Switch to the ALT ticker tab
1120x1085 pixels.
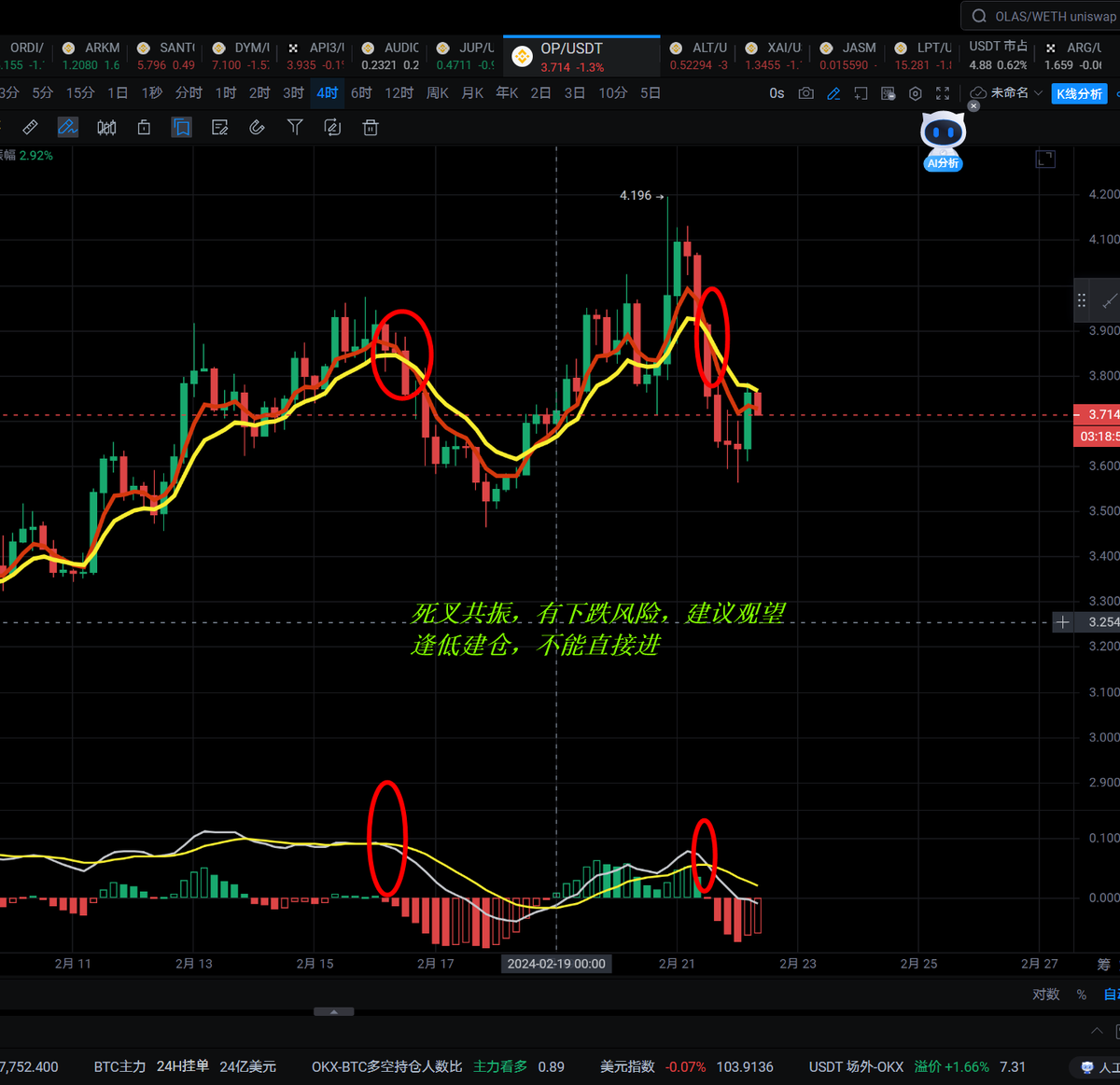[x=699, y=56]
